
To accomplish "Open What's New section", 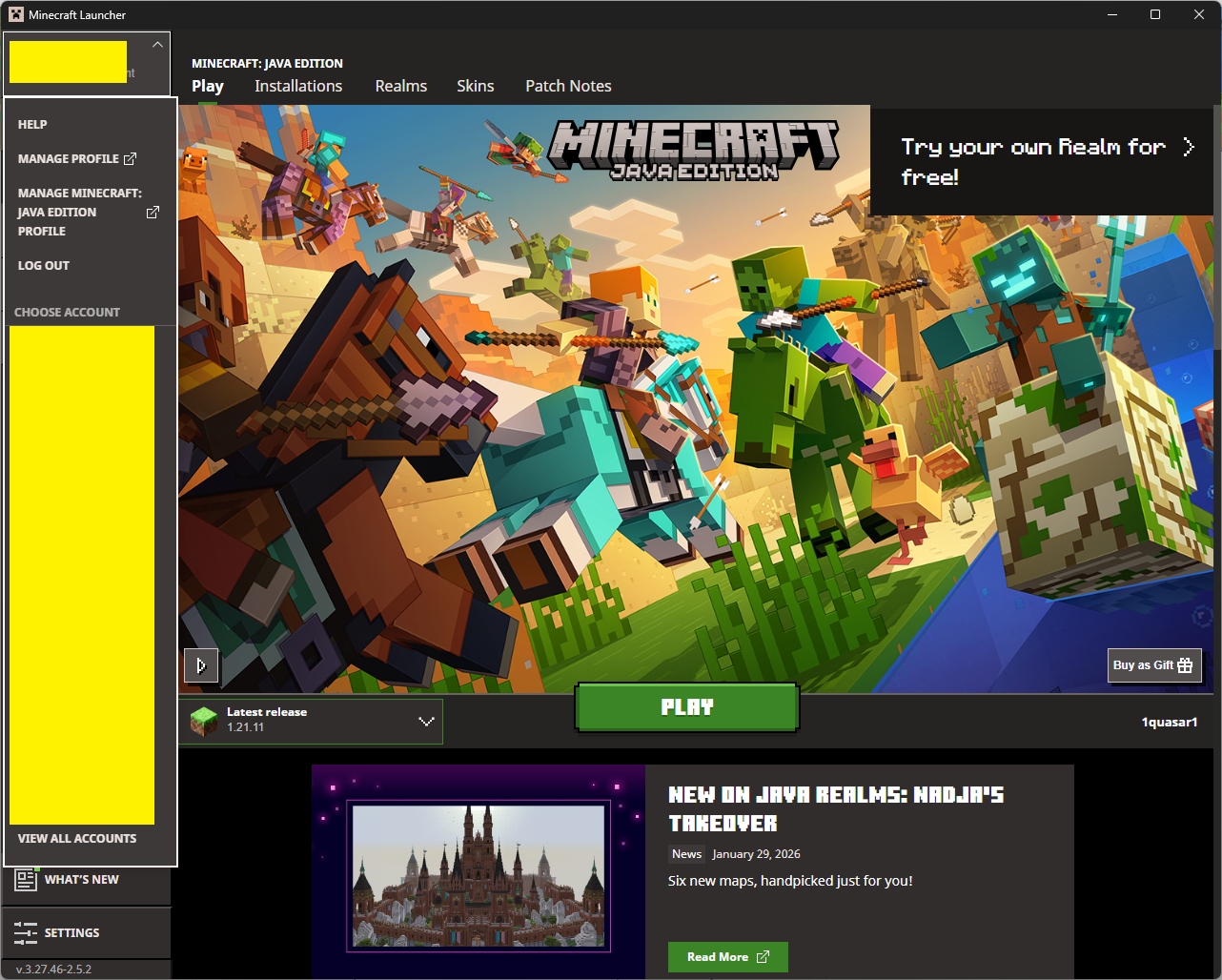I will click(87, 879).
